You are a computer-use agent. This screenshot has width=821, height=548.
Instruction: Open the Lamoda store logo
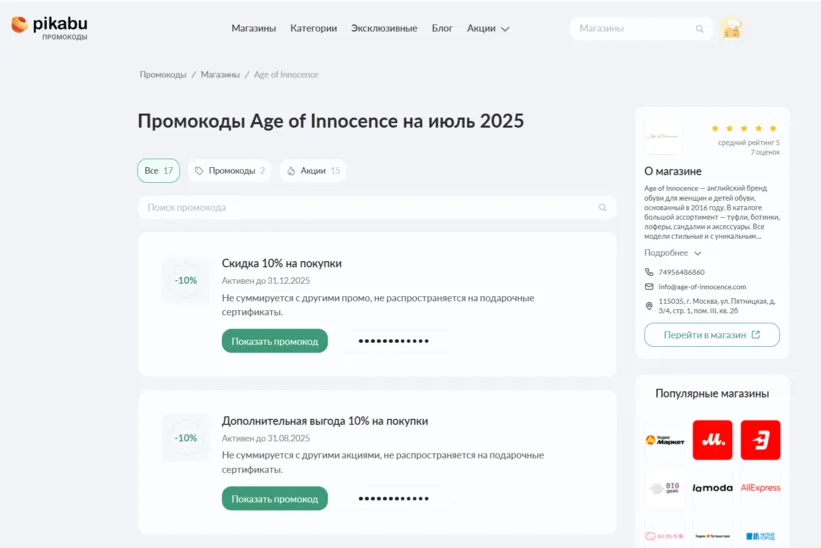[x=712, y=488]
